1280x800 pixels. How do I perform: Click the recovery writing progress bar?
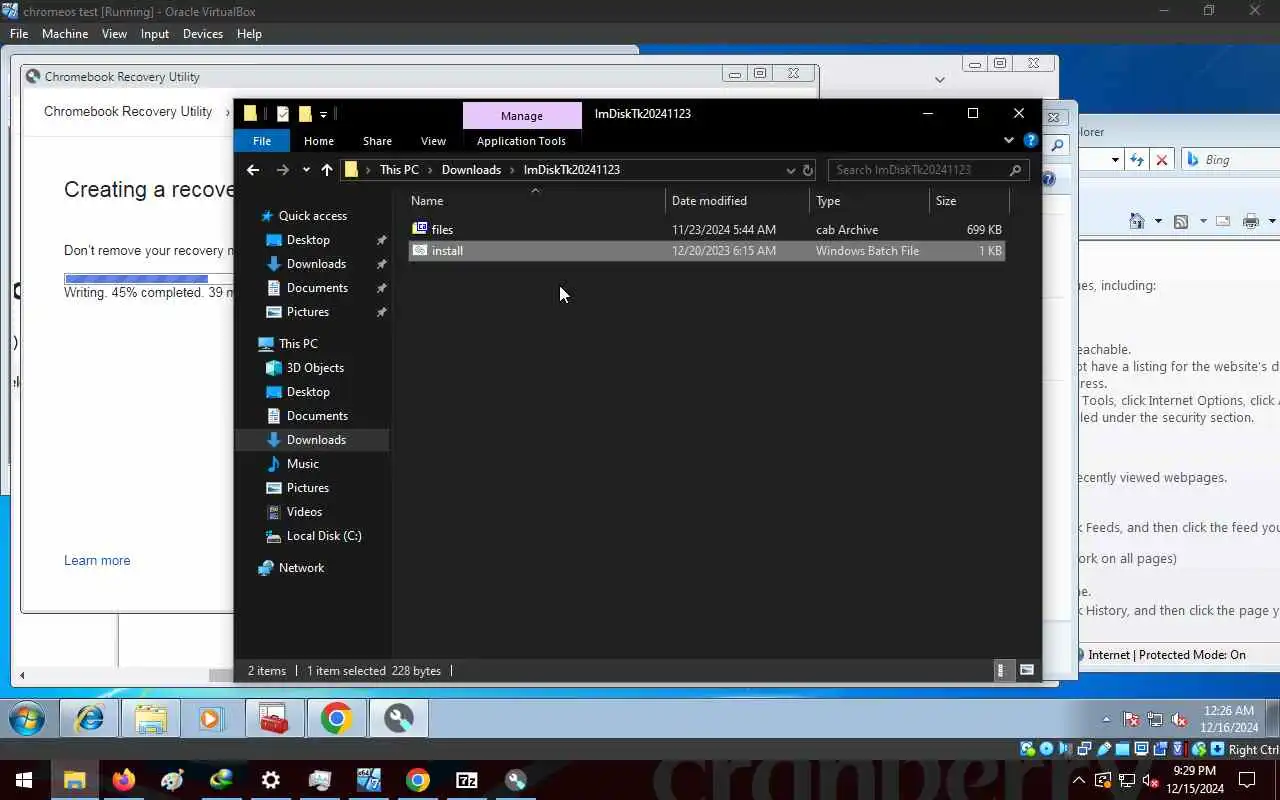click(x=148, y=279)
